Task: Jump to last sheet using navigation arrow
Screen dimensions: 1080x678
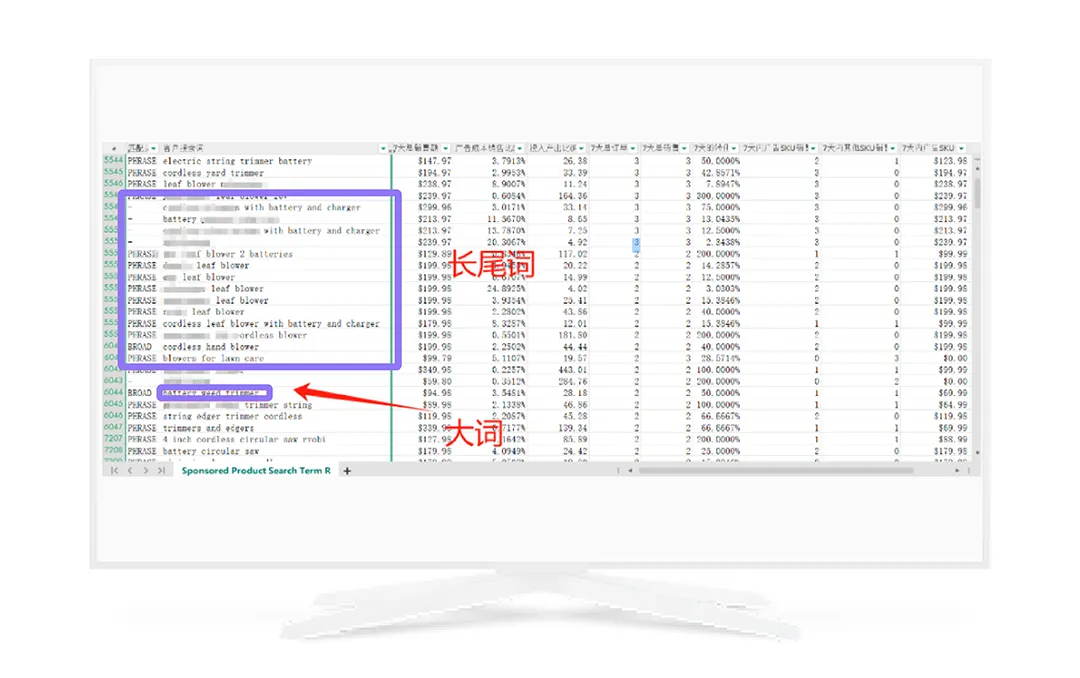Action: [161, 471]
